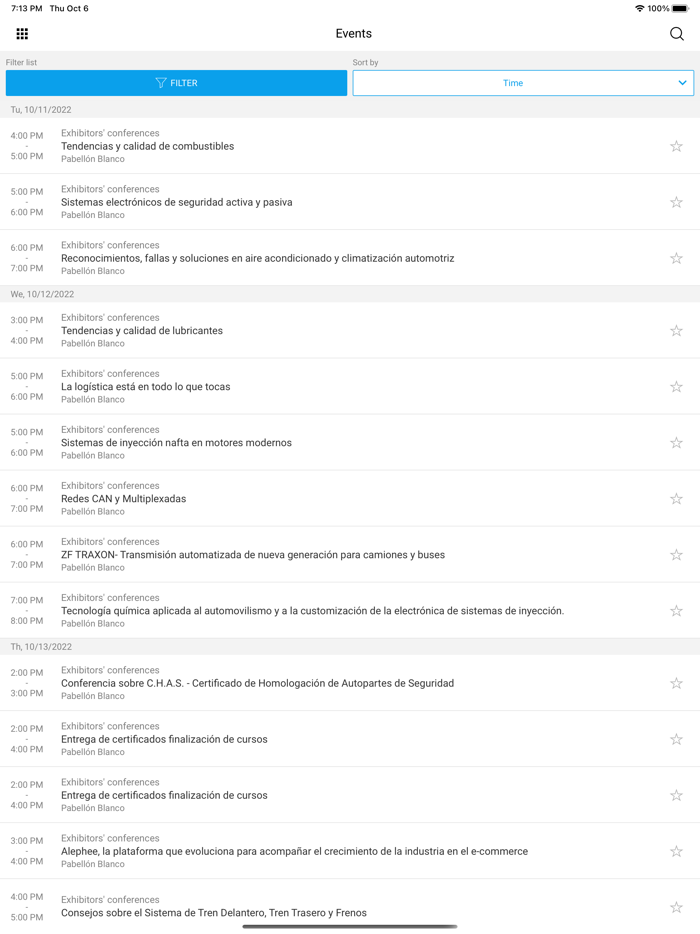Star the Sistemas de inyección nafta event
The image size is (700, 934).
pyautogui.click(x=676, y=443)
